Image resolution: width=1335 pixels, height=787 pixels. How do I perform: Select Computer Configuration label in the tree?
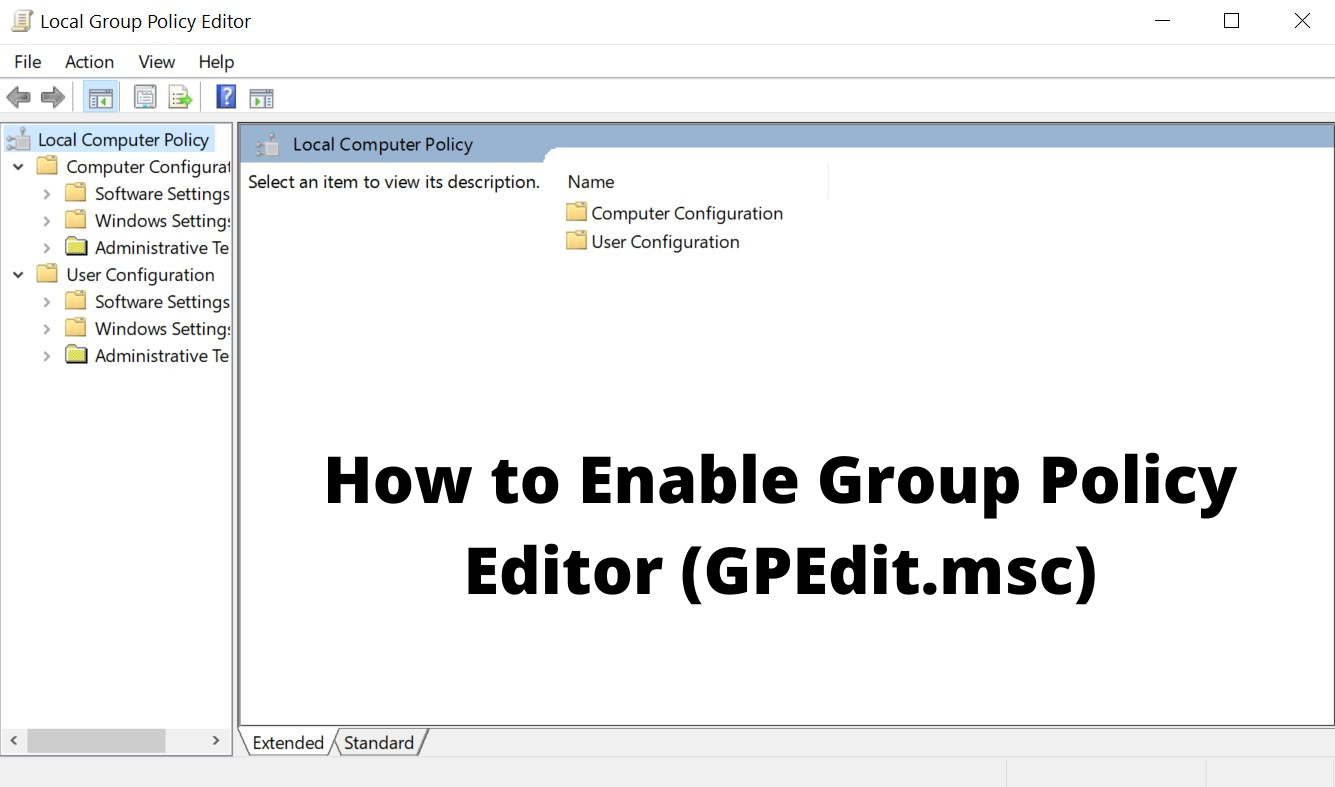click(148, 167)
